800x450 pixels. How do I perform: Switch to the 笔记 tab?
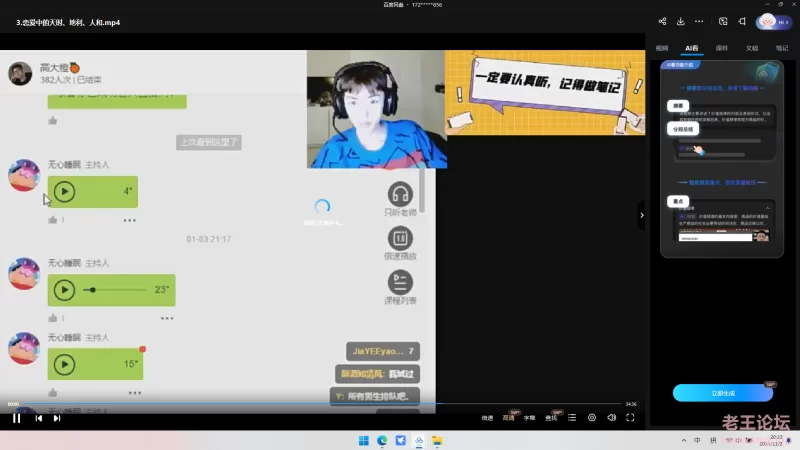click(x=782, y=48)
